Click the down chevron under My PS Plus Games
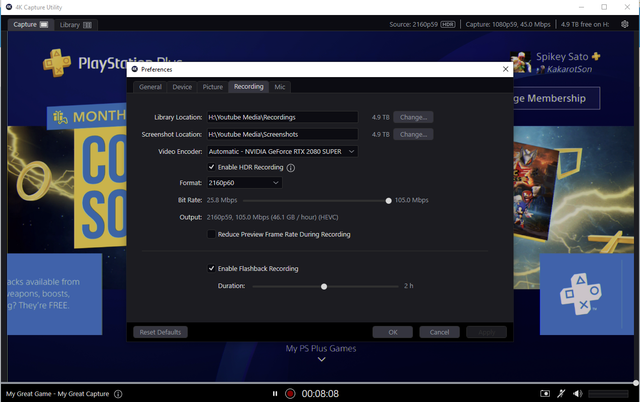640x402 pixels. [322, 360]
